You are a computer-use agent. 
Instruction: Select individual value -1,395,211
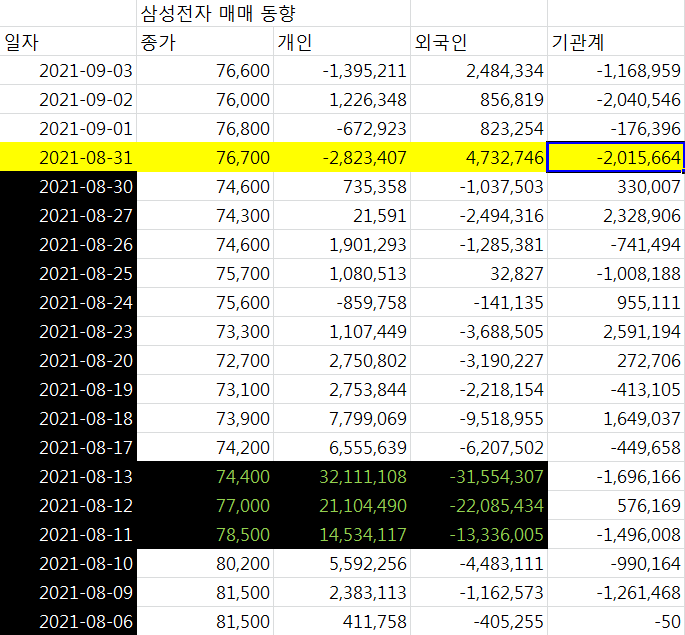pos(342,70)
